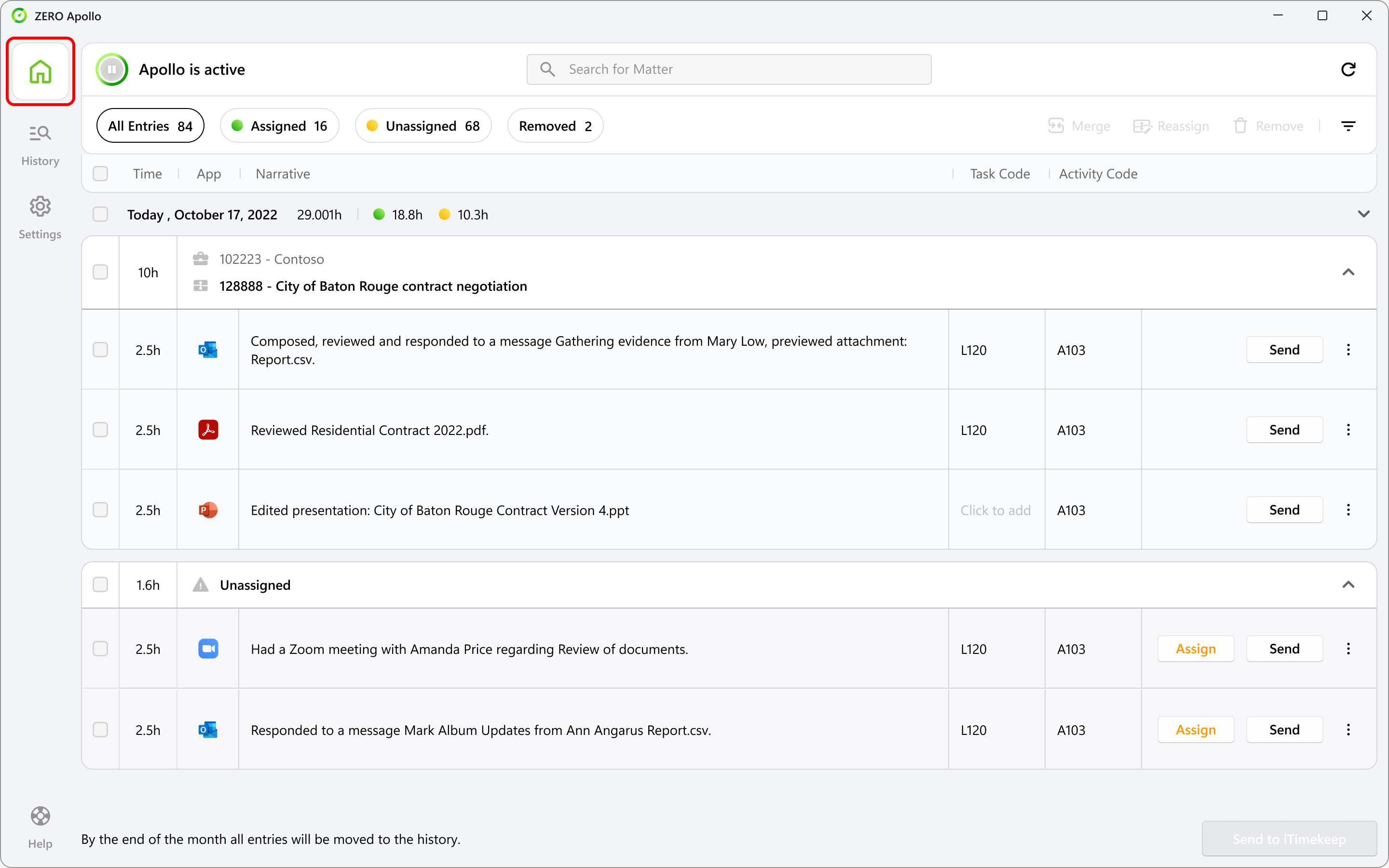
Task: Send the Edited presentation entry
Action: pyautogui.click(x=1284, y=510)
